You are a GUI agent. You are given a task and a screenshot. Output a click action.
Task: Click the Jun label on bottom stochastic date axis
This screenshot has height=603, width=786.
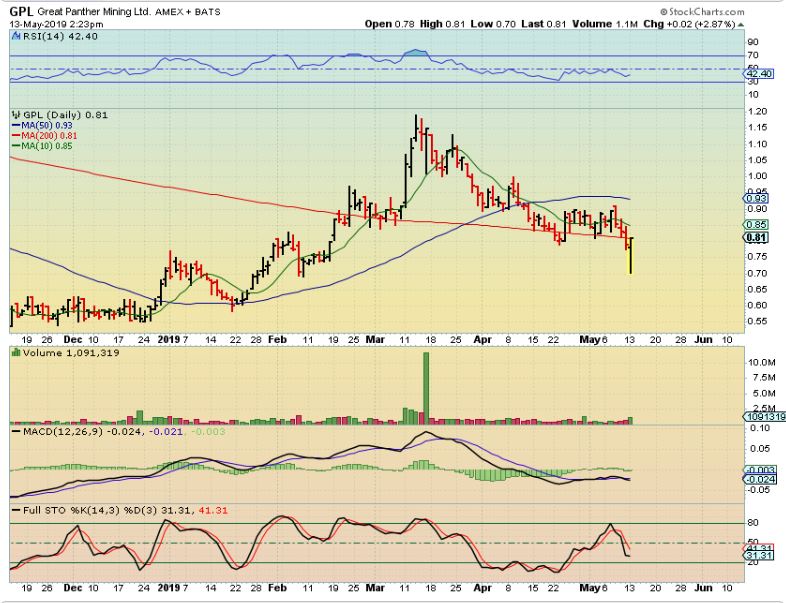click(x=703, y=587)
